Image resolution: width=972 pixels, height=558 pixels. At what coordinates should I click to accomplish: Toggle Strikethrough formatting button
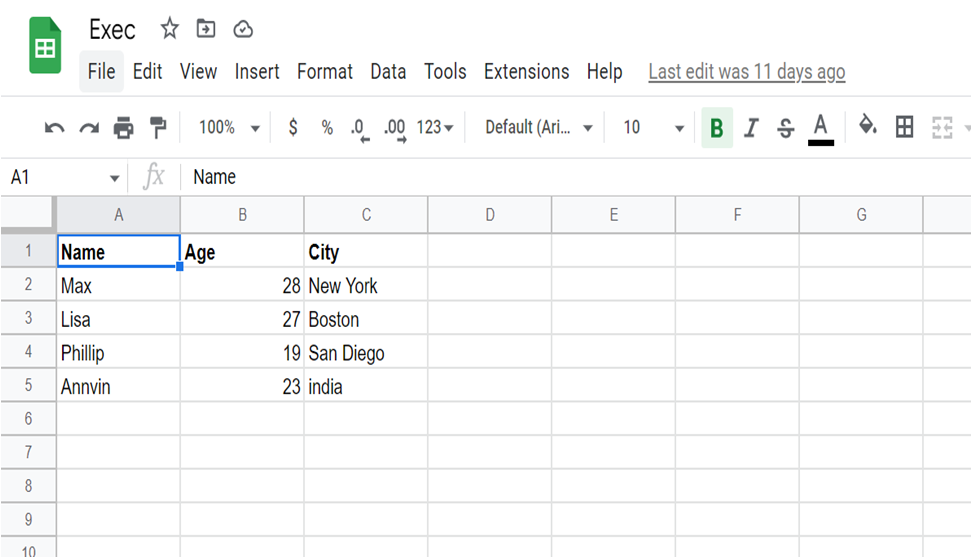click(785, 128)
